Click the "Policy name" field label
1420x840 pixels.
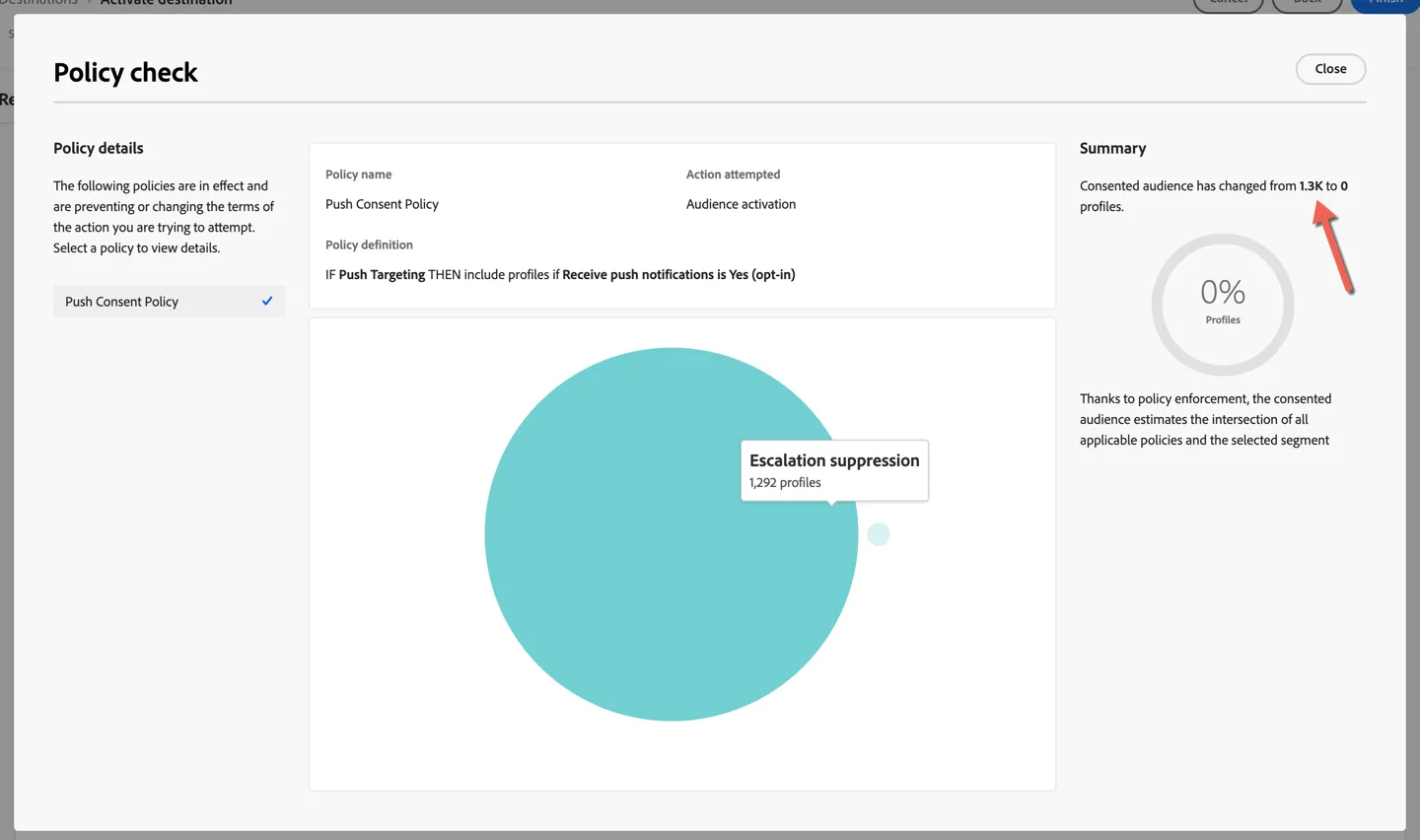(x=359, y=175)
